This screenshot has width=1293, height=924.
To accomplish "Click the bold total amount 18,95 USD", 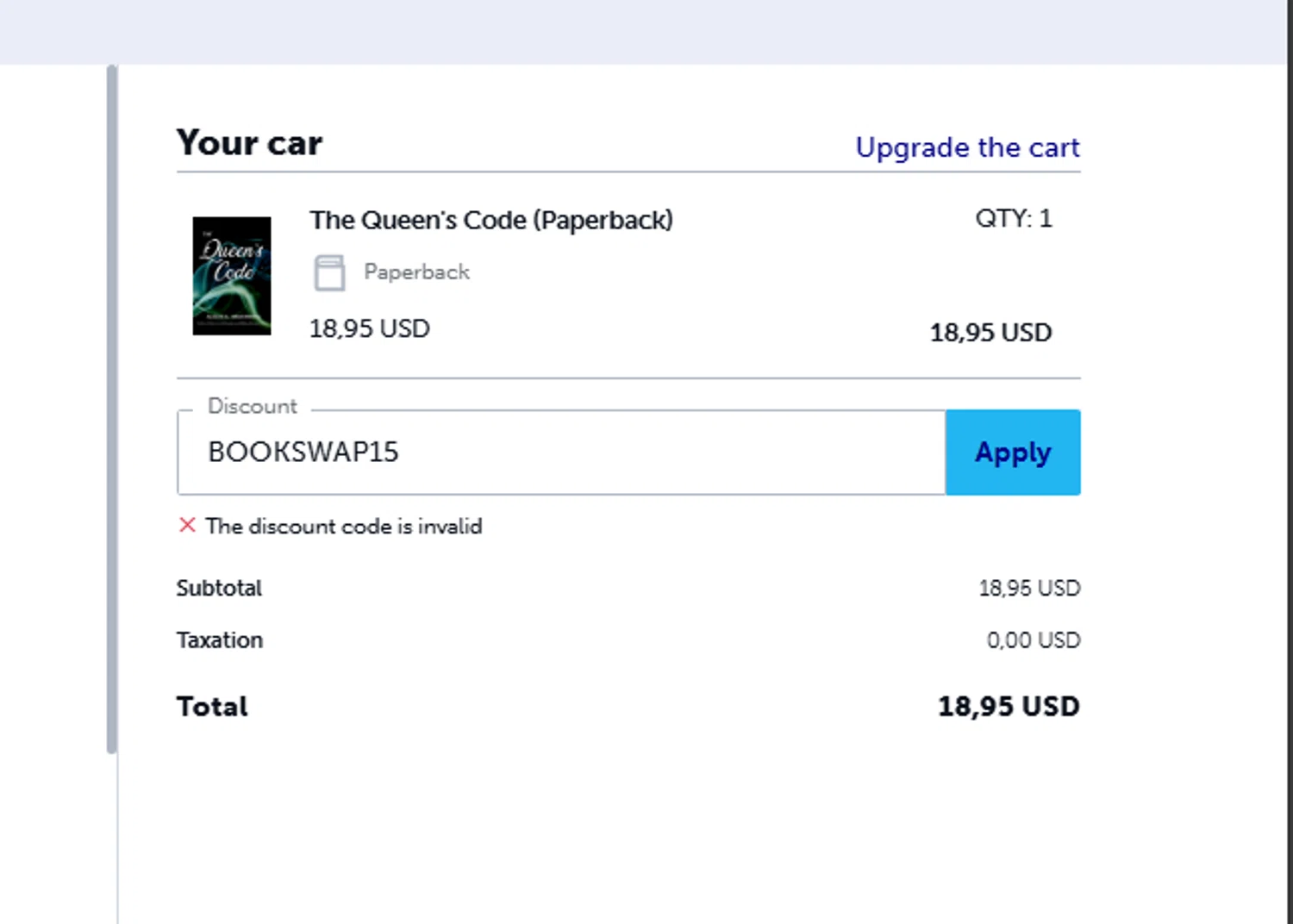I will (1009, 707).
